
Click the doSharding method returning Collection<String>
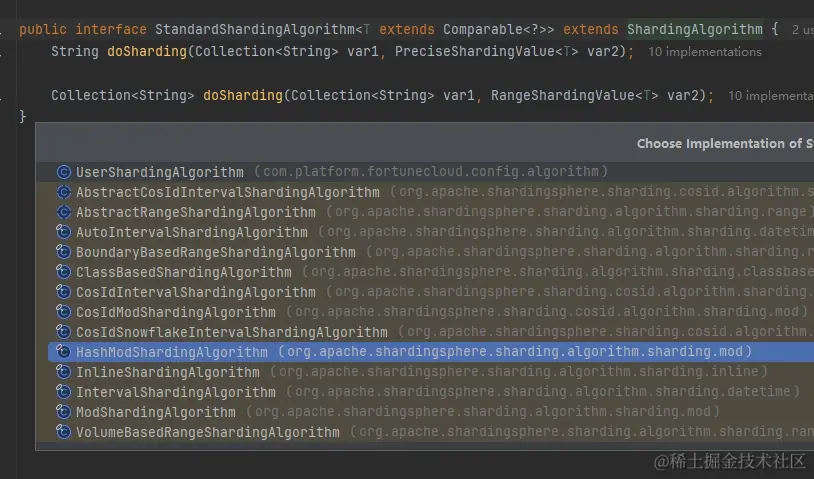(x=243, y=95)
